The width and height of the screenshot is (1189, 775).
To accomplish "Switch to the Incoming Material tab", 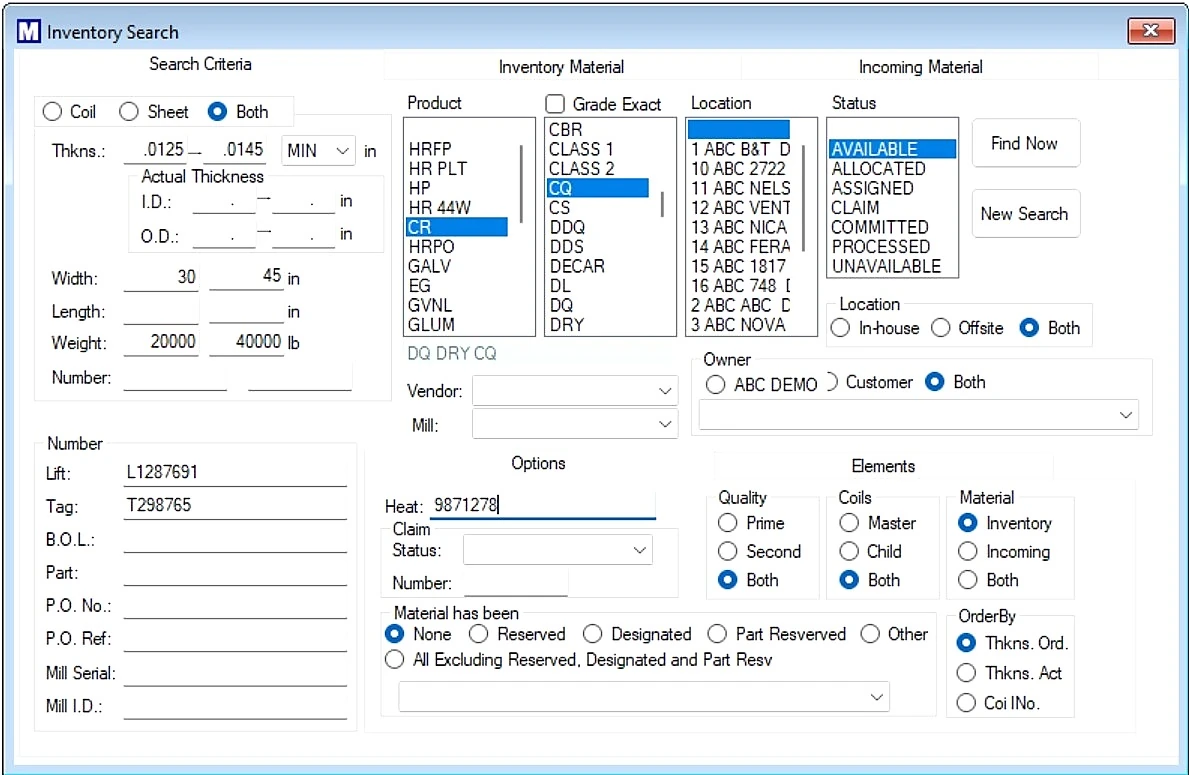I will pos(919,67).
